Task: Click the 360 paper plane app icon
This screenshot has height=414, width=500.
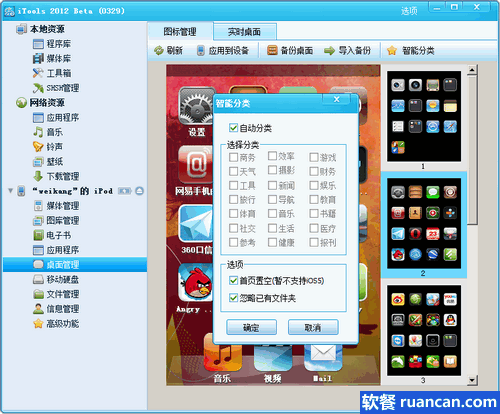Action: click(196, 223)
